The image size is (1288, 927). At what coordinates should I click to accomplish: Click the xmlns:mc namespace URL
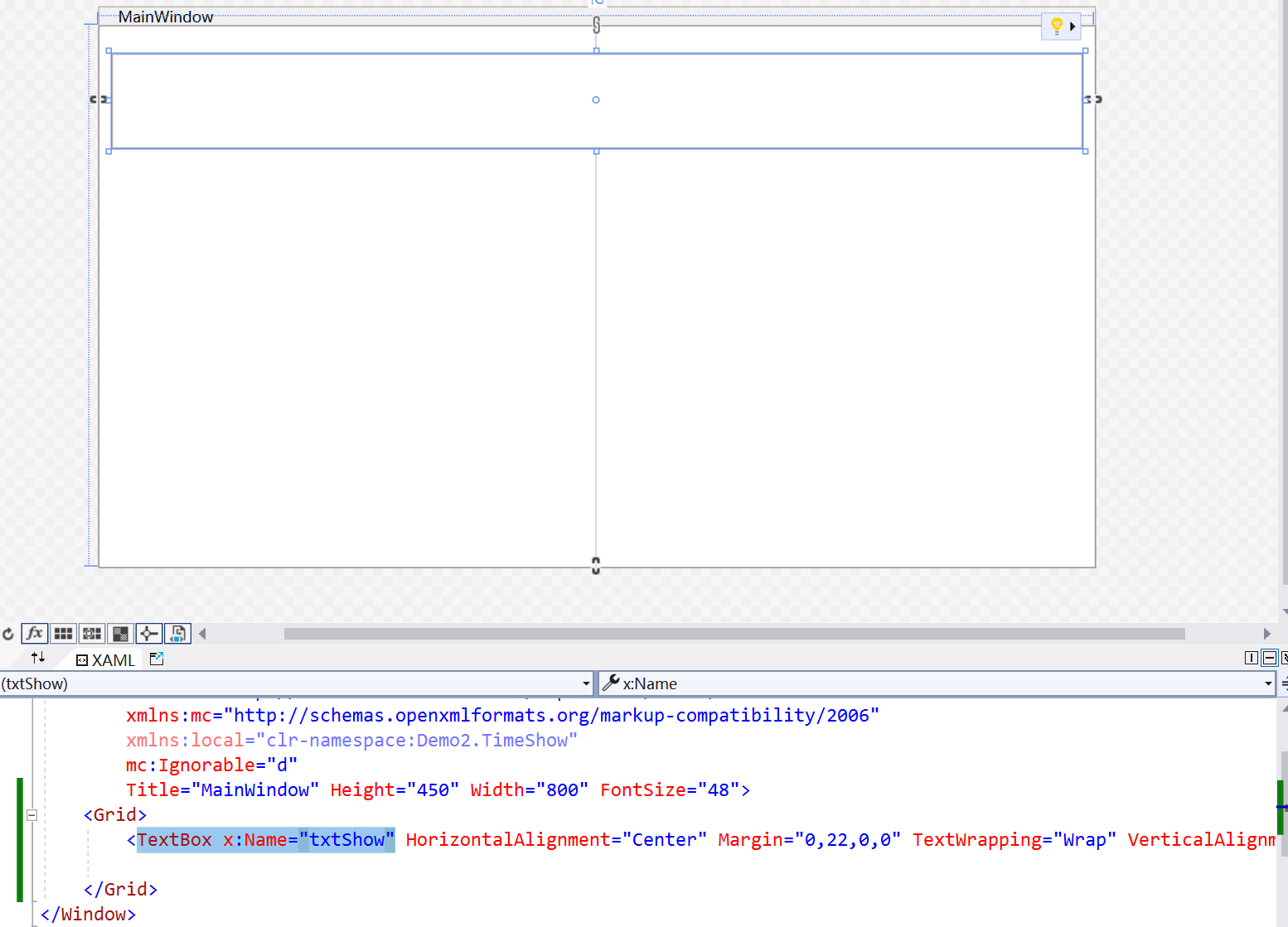551,716
